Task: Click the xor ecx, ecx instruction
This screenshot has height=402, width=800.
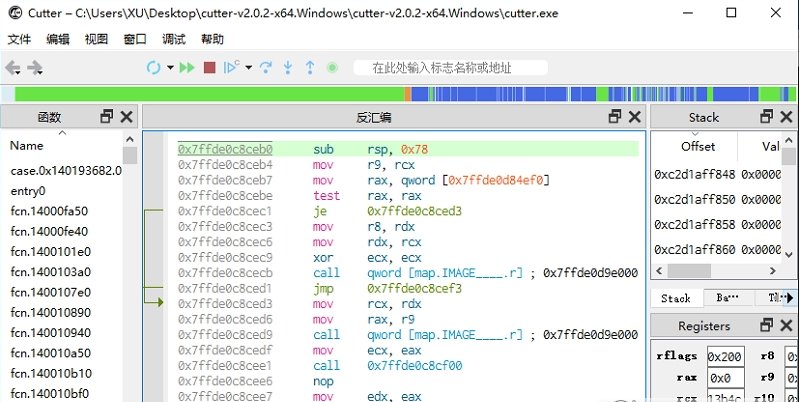Action: coord(367,258)
